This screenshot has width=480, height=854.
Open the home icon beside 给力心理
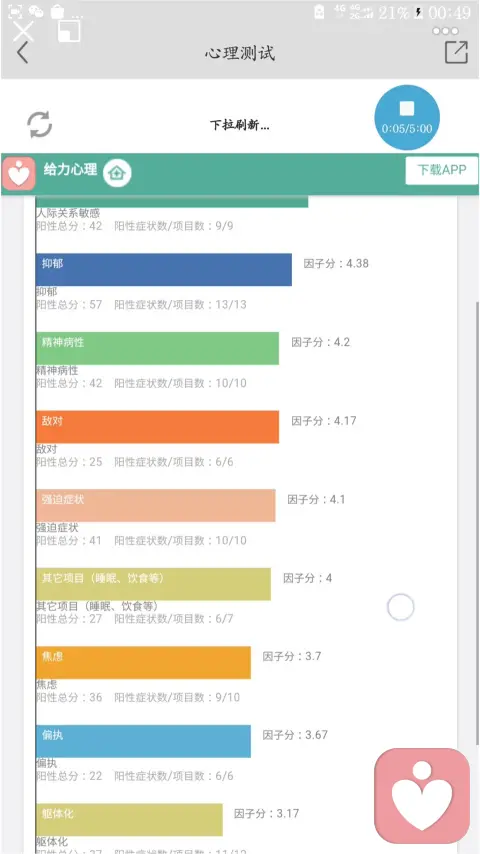click(117, 173)
